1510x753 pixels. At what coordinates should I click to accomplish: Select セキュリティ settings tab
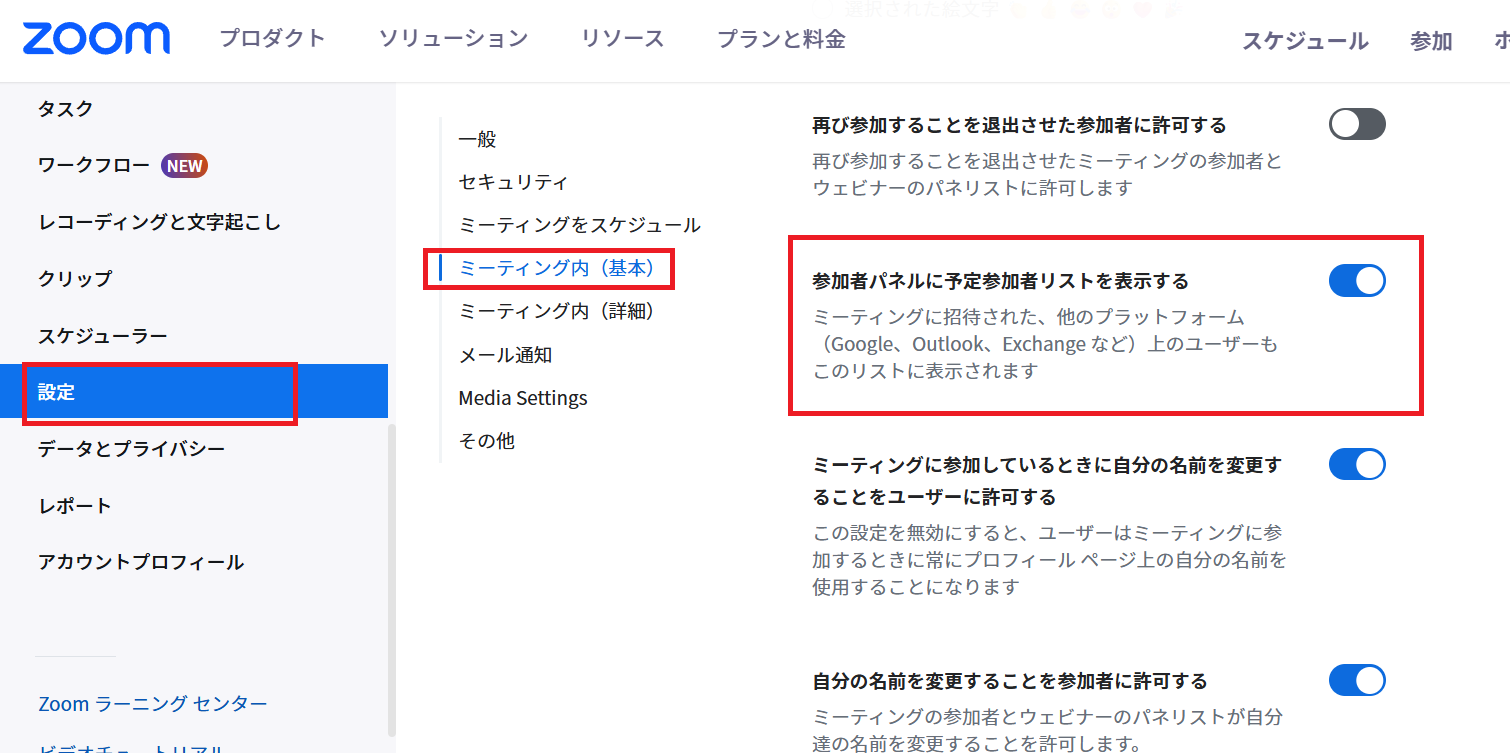[x=513, y=182]
